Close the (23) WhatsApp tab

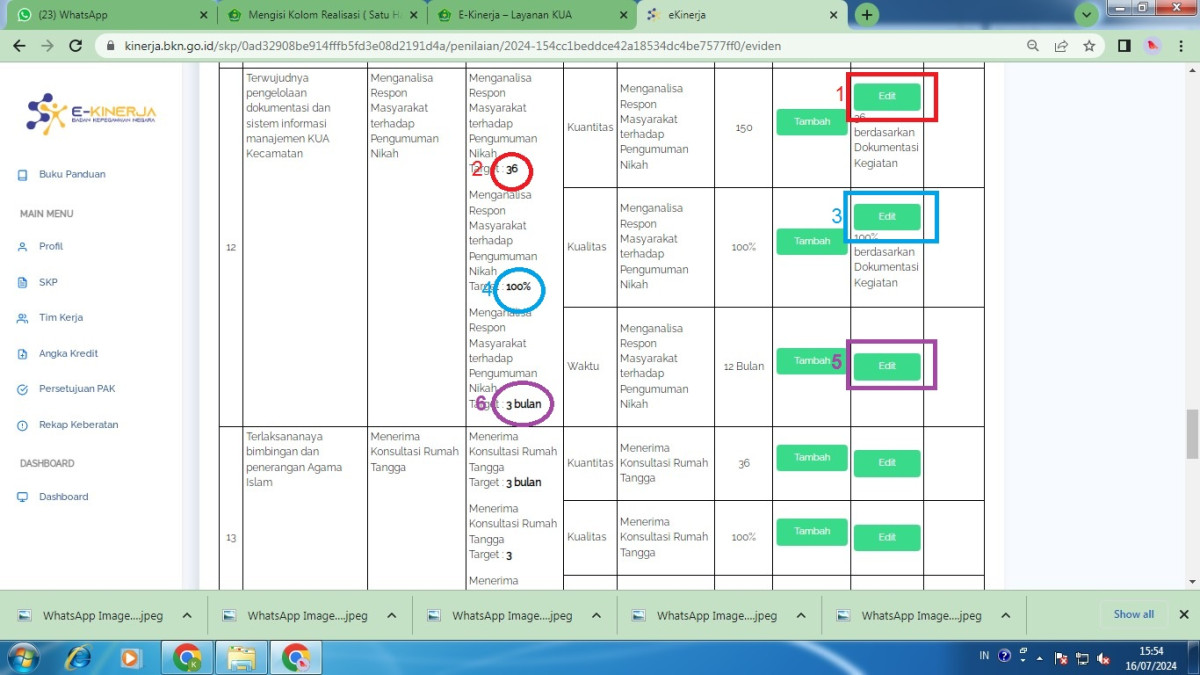[204, 15]
